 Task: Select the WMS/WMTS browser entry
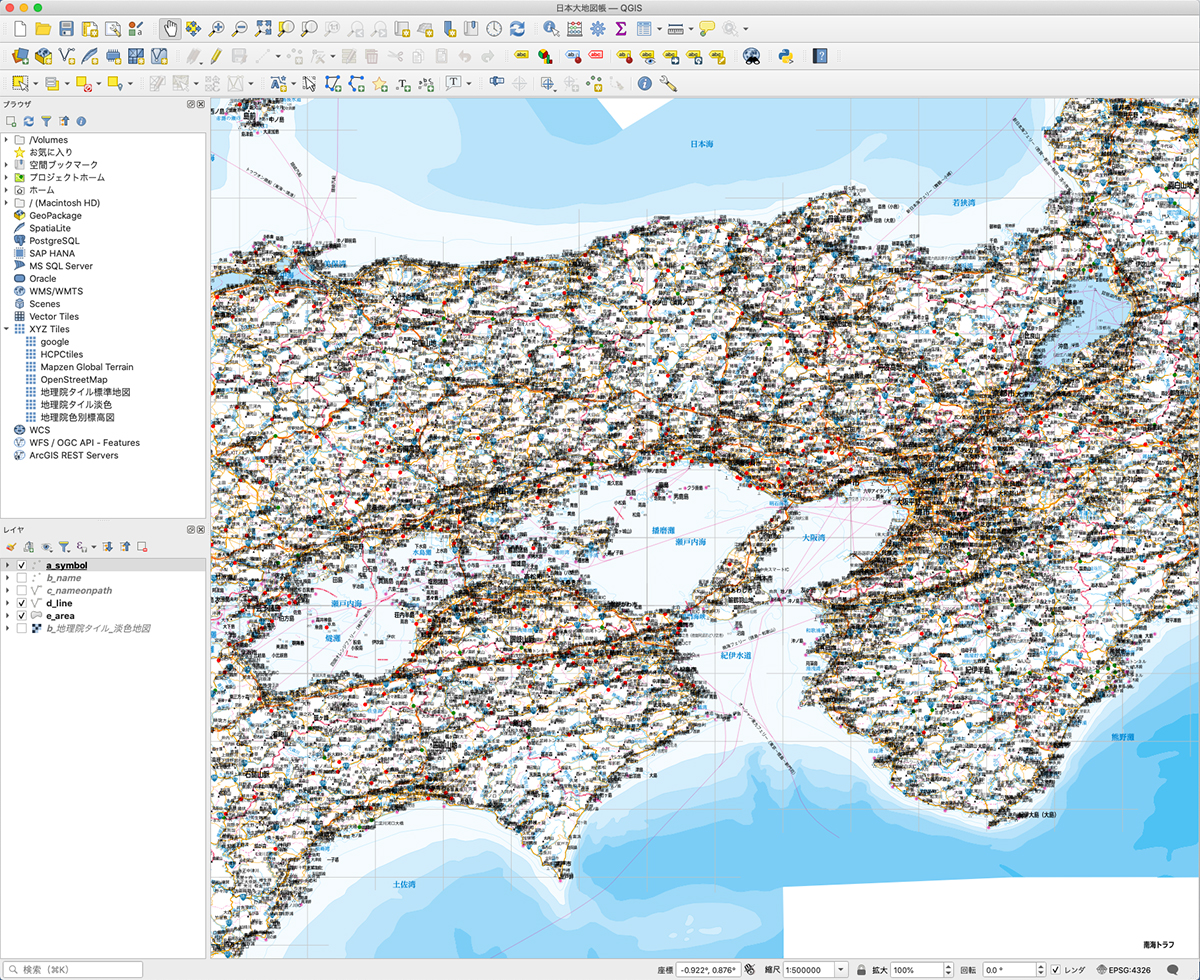point(56,291)
